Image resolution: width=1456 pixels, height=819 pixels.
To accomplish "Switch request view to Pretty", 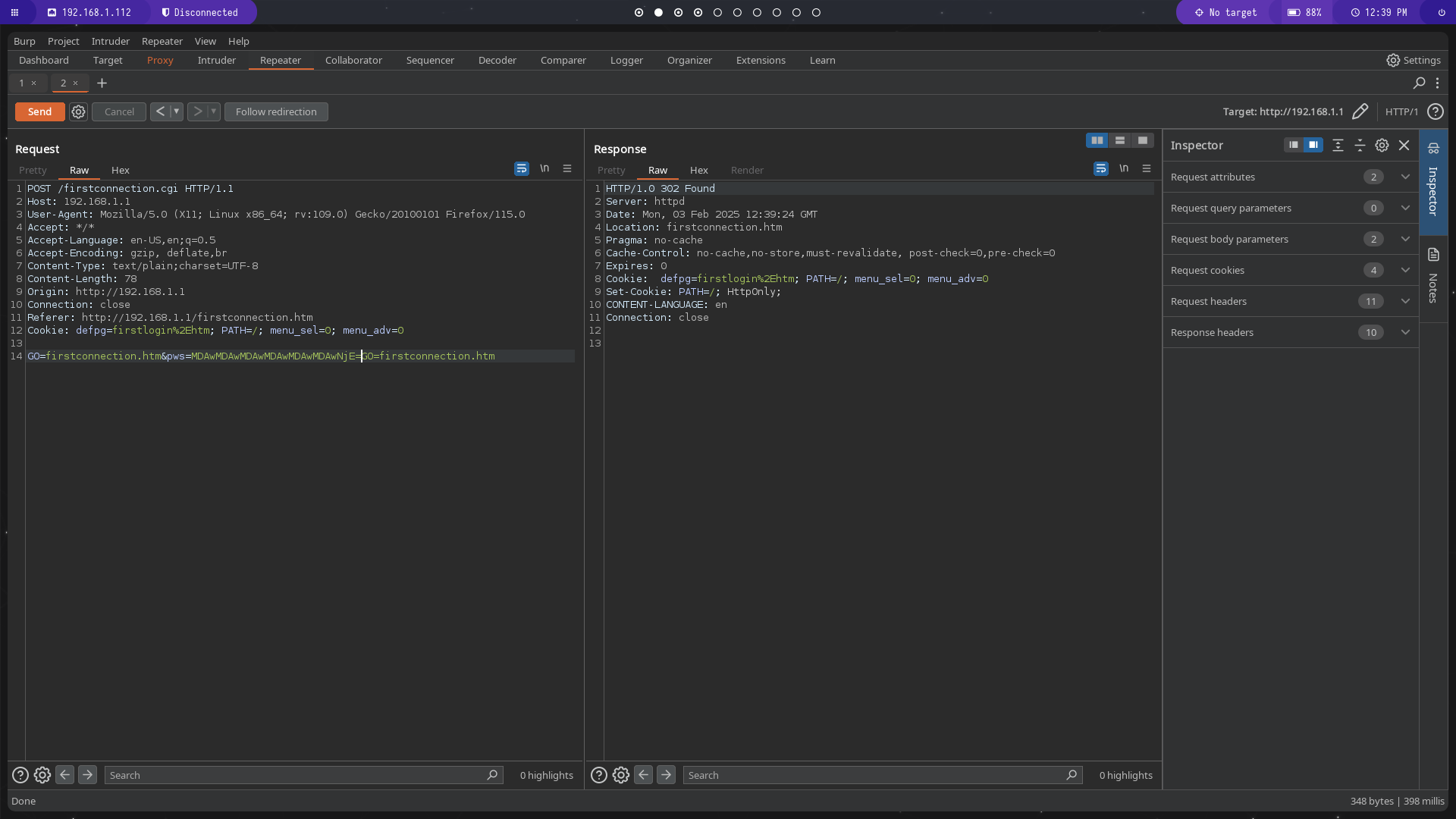I will pos(33,170).
